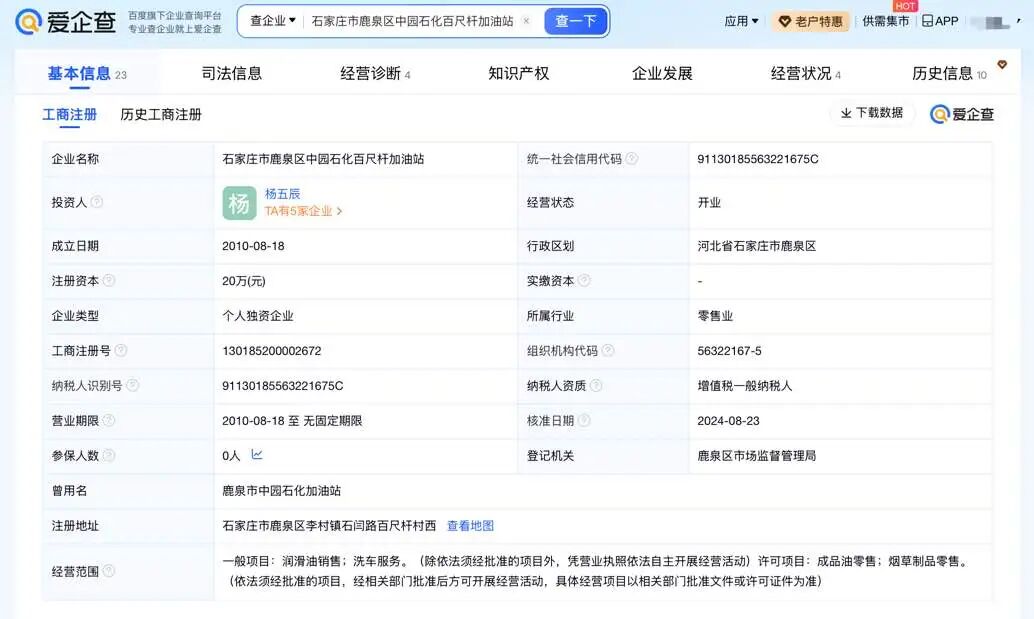This screenshot has height=619, width=1034.
Task: Click the 爱企查 logo in header
Action: (65, 22)
